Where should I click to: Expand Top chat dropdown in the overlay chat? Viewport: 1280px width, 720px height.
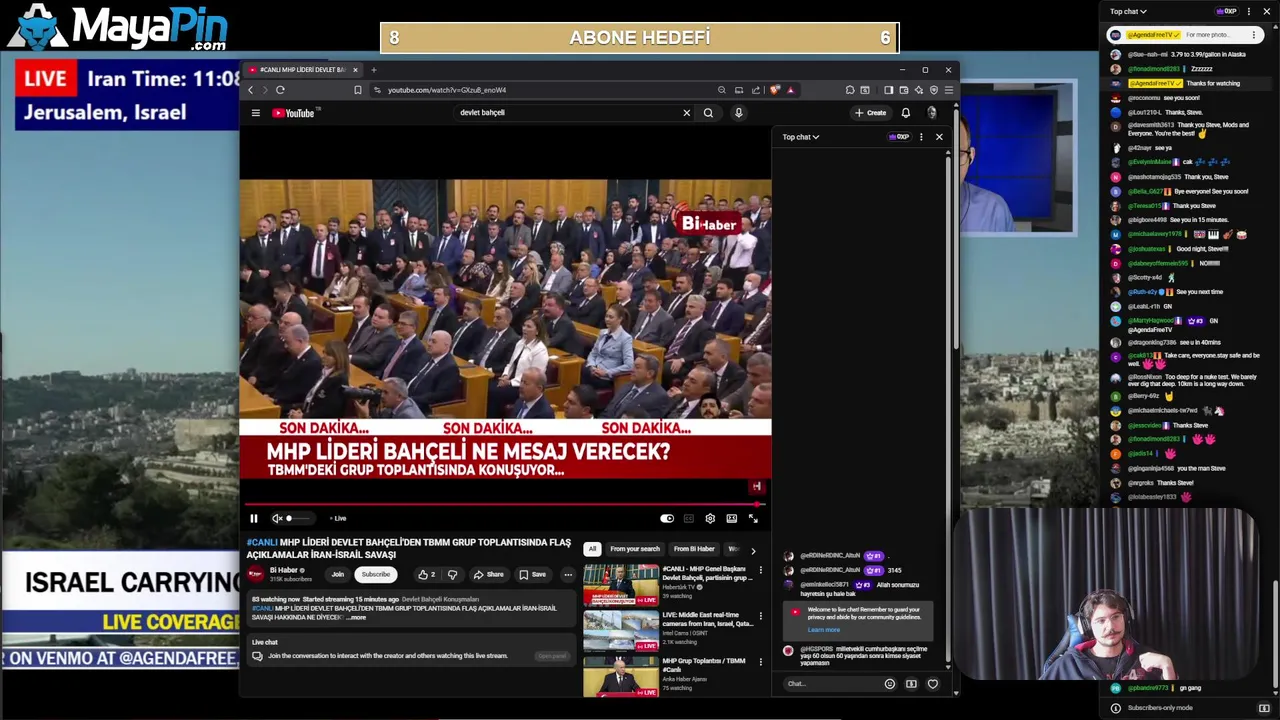tap(1129, 11)
